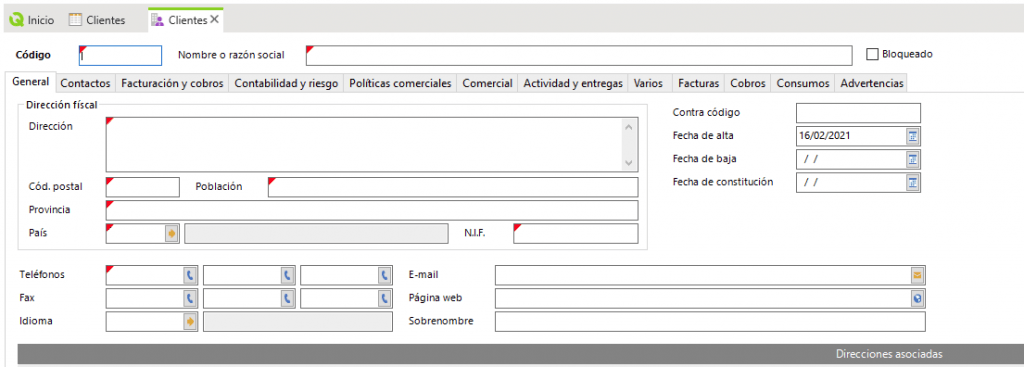Viewport: 1024px width, 367px height.
Task: Click the Página web globe icon
Action: click(918, 298)
